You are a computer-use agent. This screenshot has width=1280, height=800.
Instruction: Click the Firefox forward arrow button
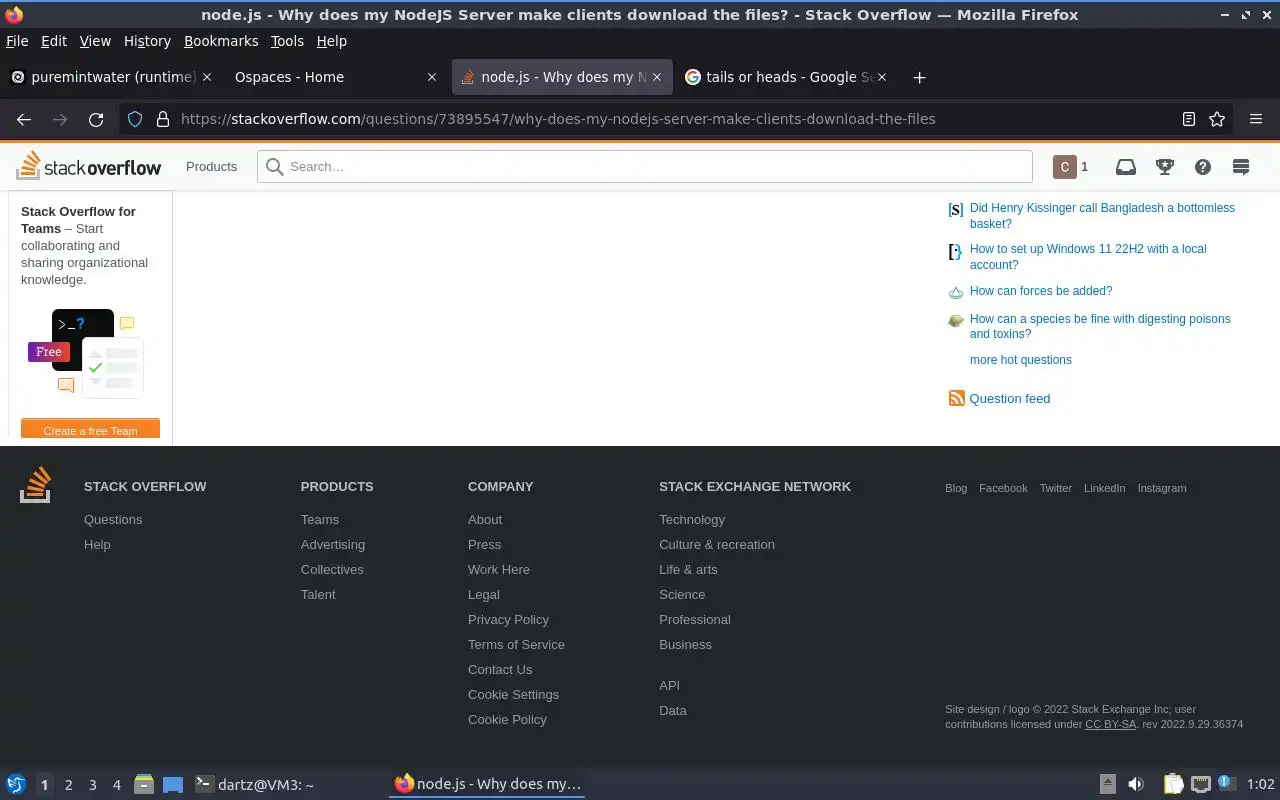tap(60, 119)
